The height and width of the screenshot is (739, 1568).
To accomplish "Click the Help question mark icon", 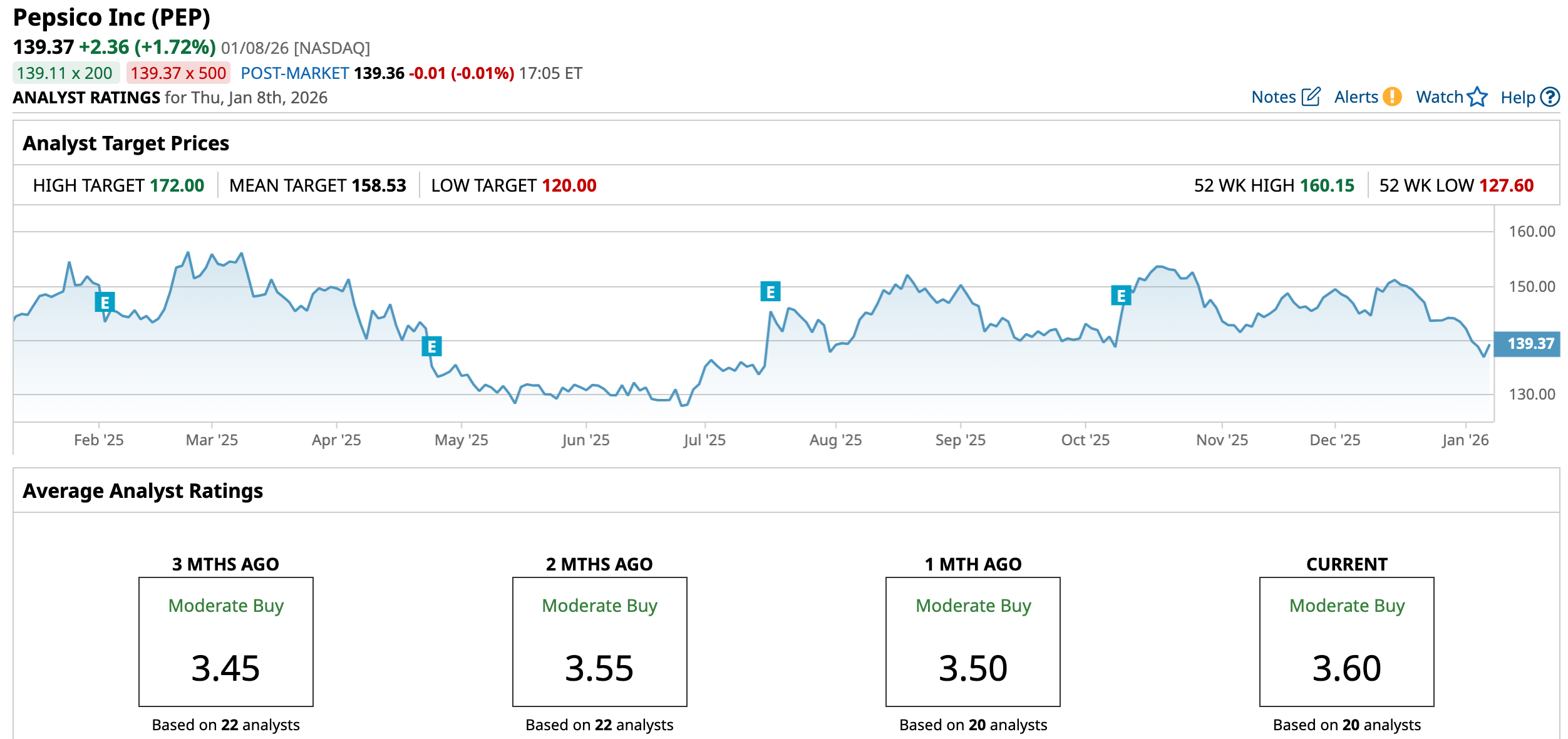I will pos(1550,96).
